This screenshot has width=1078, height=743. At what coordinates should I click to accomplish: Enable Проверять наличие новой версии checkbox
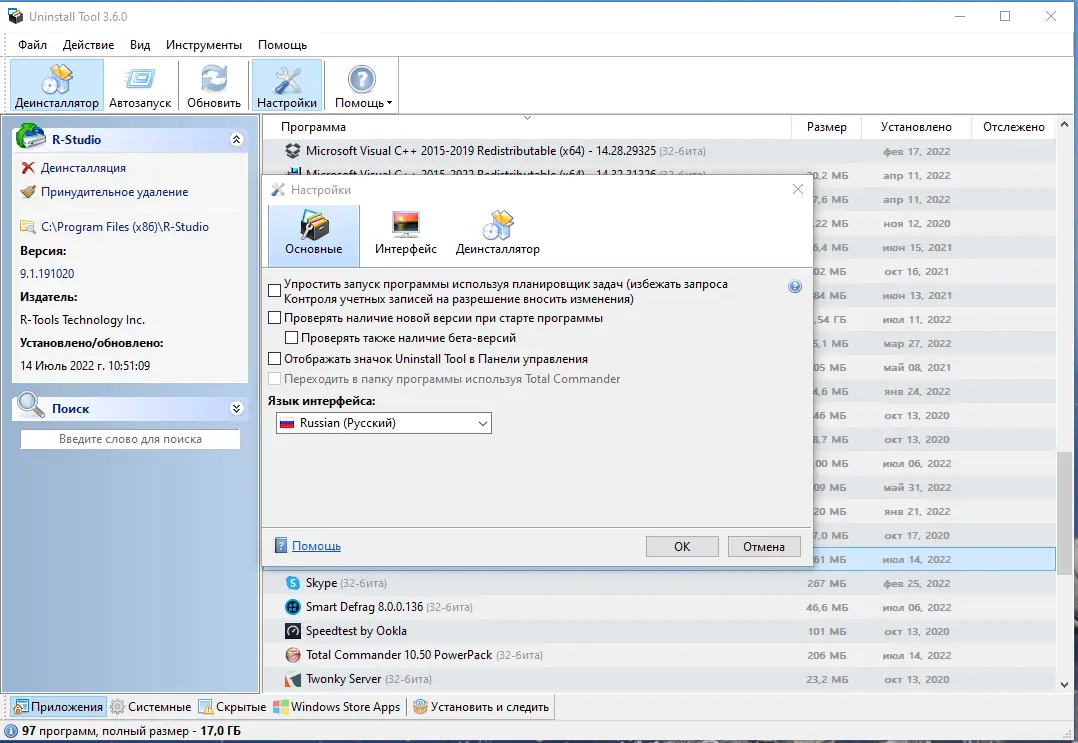pos(274,318)
